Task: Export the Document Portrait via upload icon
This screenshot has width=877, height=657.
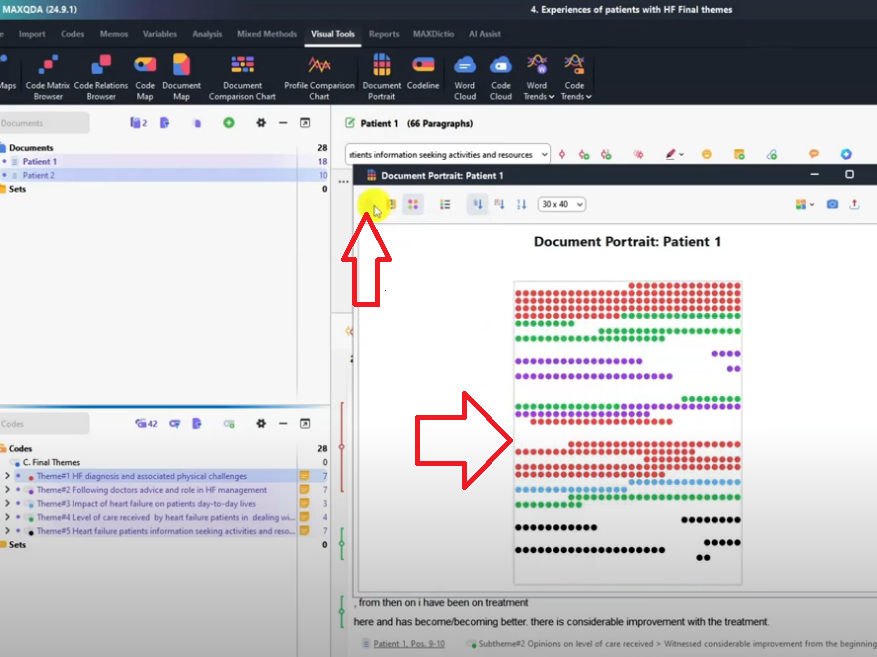Action: (854, 205)
